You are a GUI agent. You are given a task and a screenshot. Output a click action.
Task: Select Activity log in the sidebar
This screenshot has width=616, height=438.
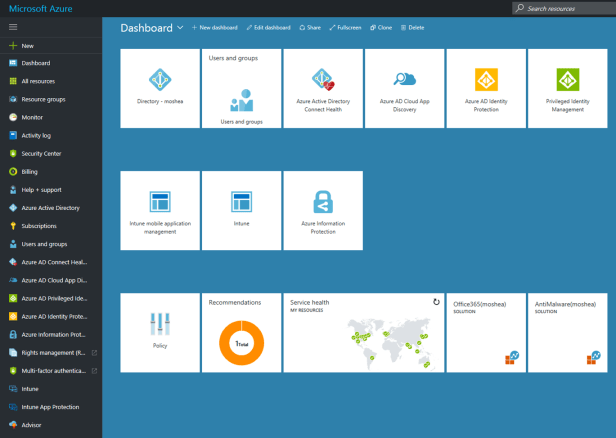pyautogui.click(x=38, y=135)
